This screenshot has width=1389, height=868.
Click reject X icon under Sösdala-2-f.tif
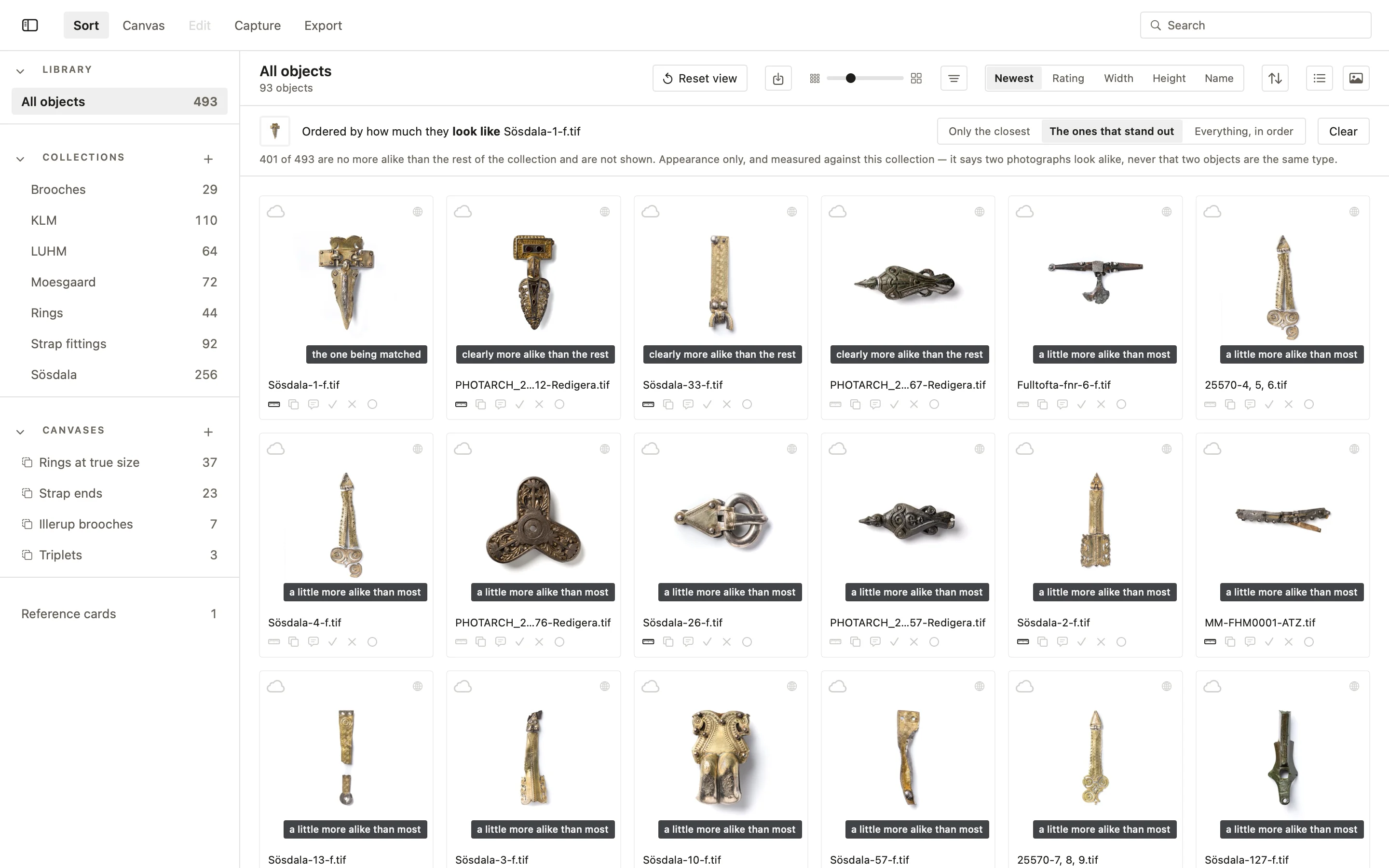1101,642
